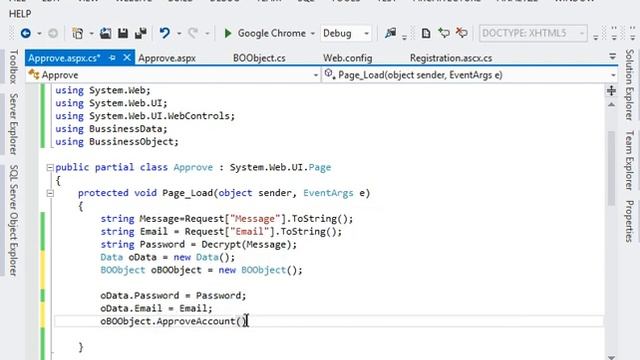Image resolution: width=640 pixels, height=360 pixels.
Task: Open the Navigate Backward history dropdown
Action: pyautogui.click(x=39, y=33)
